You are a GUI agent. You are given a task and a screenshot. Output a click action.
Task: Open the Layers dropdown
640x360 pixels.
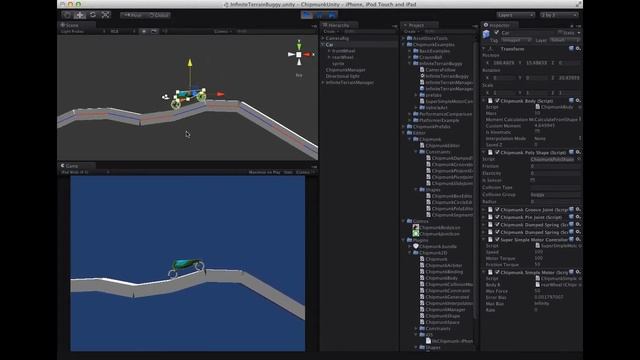516,15
